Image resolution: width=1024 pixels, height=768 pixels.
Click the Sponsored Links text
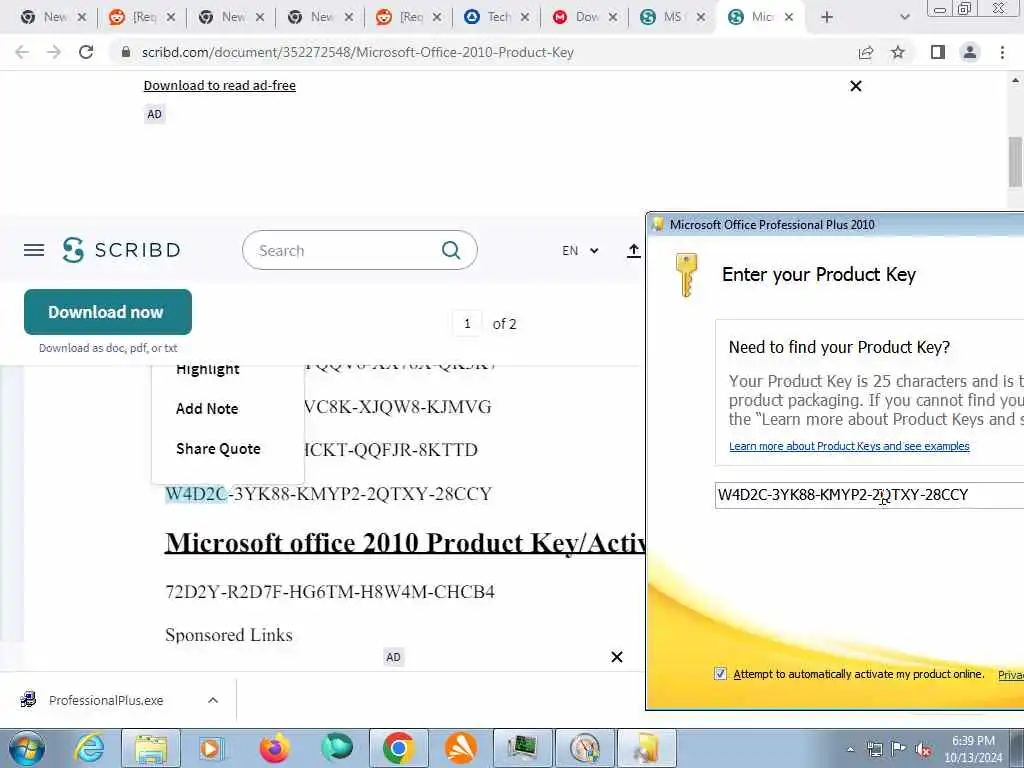pos(229,635)
